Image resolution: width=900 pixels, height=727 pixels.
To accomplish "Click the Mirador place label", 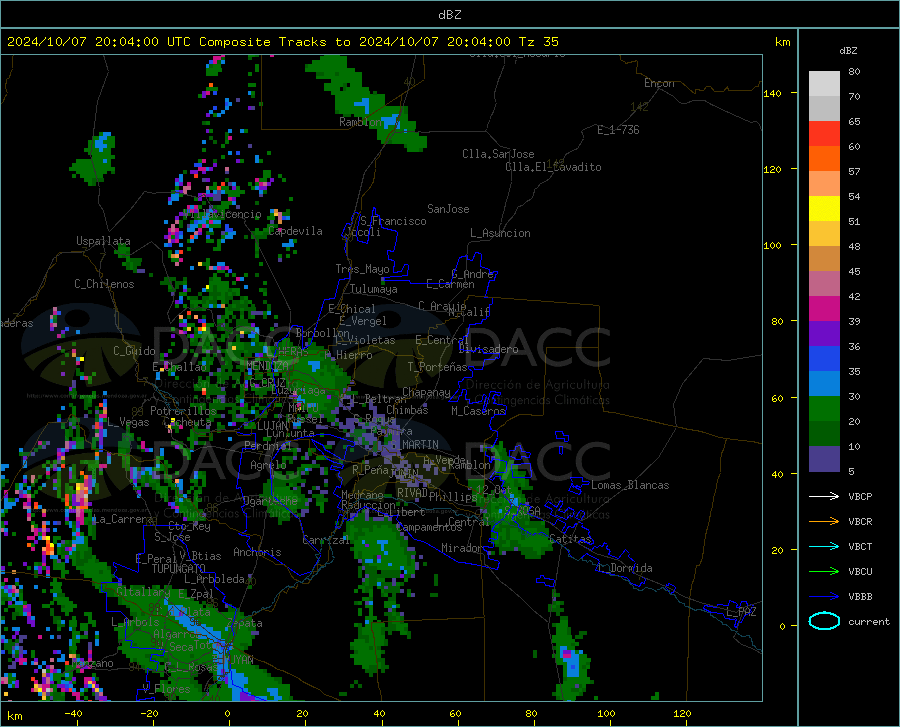I will [462, 548].
